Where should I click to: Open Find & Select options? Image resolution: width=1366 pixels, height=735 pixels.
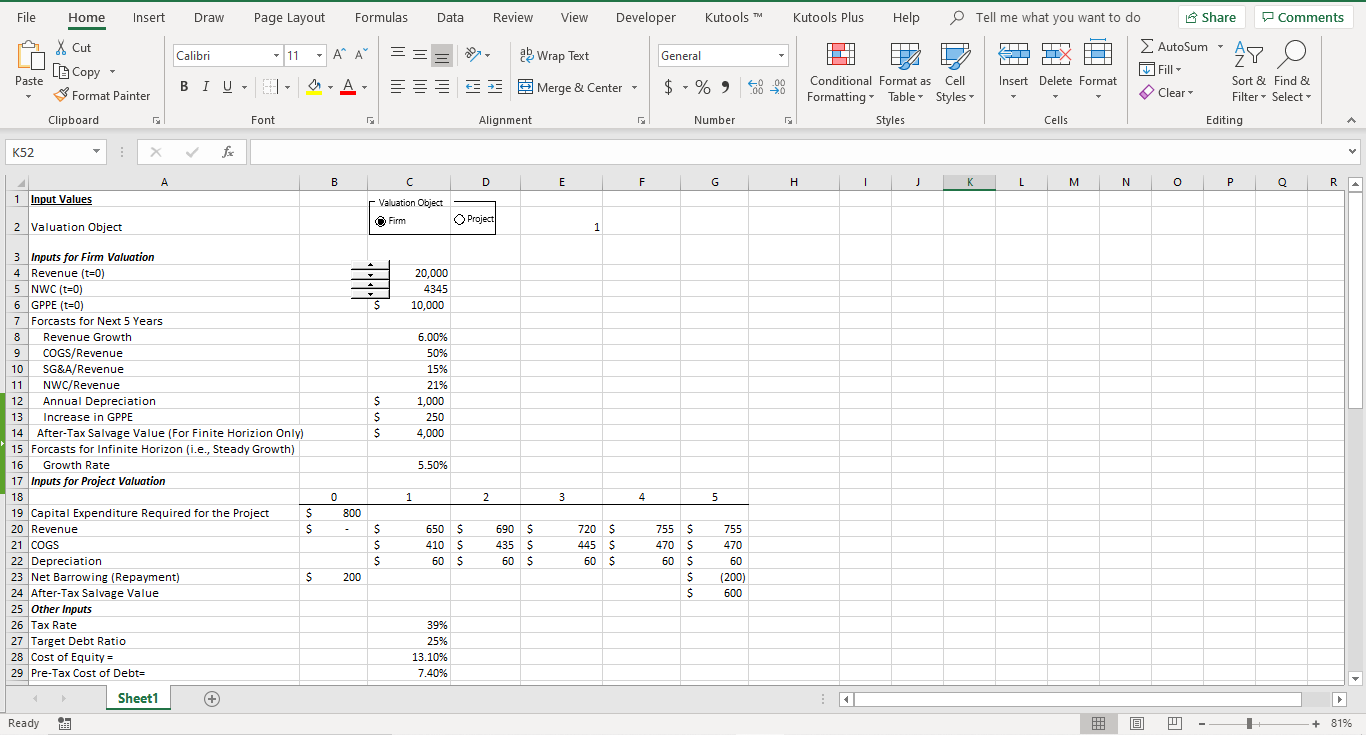point(1291,73)
